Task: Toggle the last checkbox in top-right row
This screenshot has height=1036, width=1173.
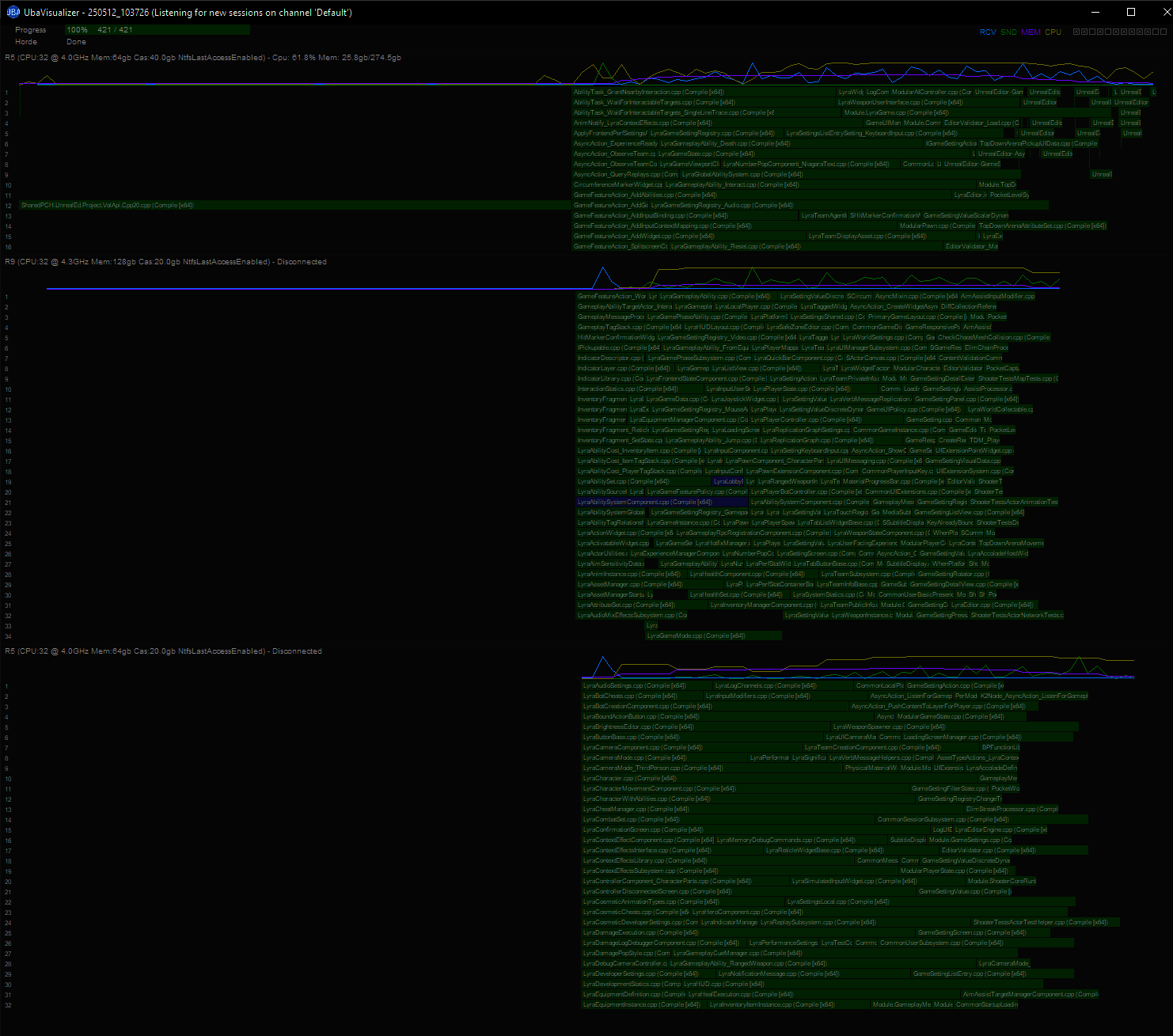Action: pyautogui.click(x=1164, y=32)
